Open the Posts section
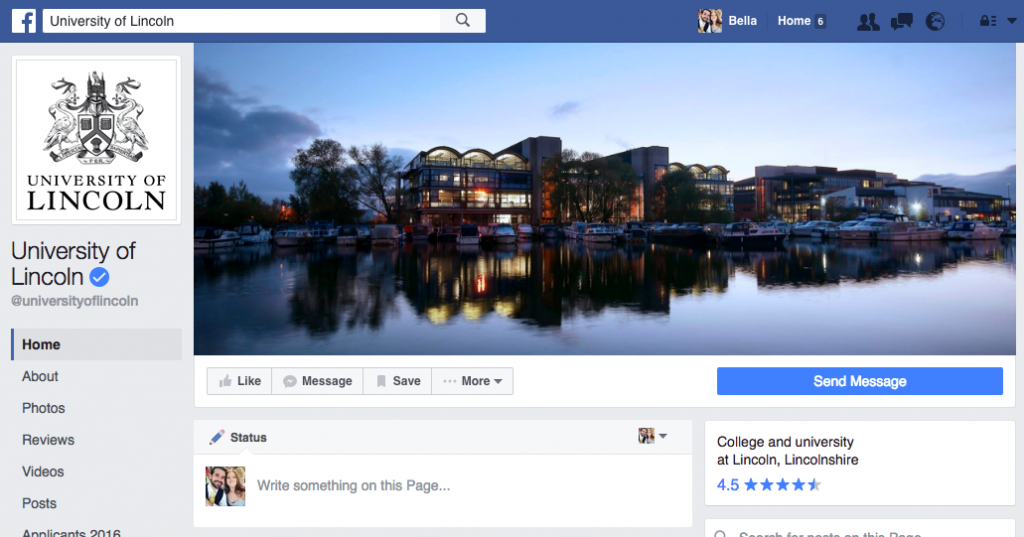Viewport: 1024px width, 537px height. coord(39,504)
